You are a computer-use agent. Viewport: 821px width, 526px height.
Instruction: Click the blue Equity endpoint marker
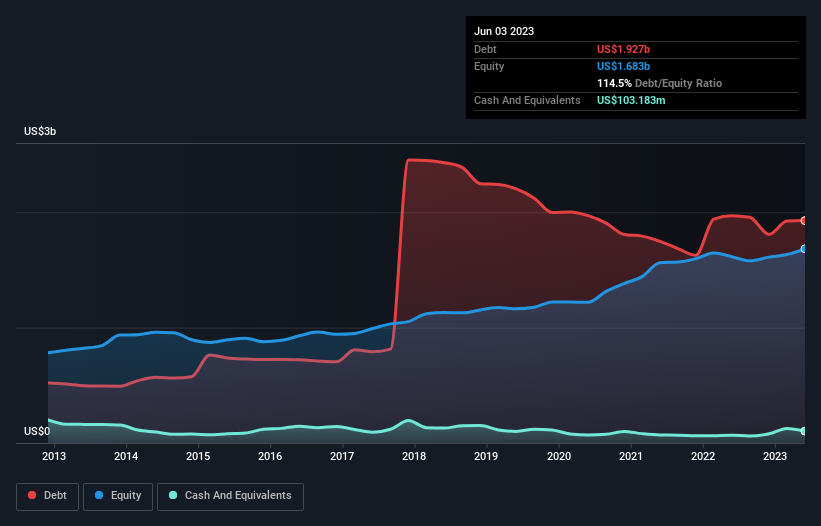804,249
